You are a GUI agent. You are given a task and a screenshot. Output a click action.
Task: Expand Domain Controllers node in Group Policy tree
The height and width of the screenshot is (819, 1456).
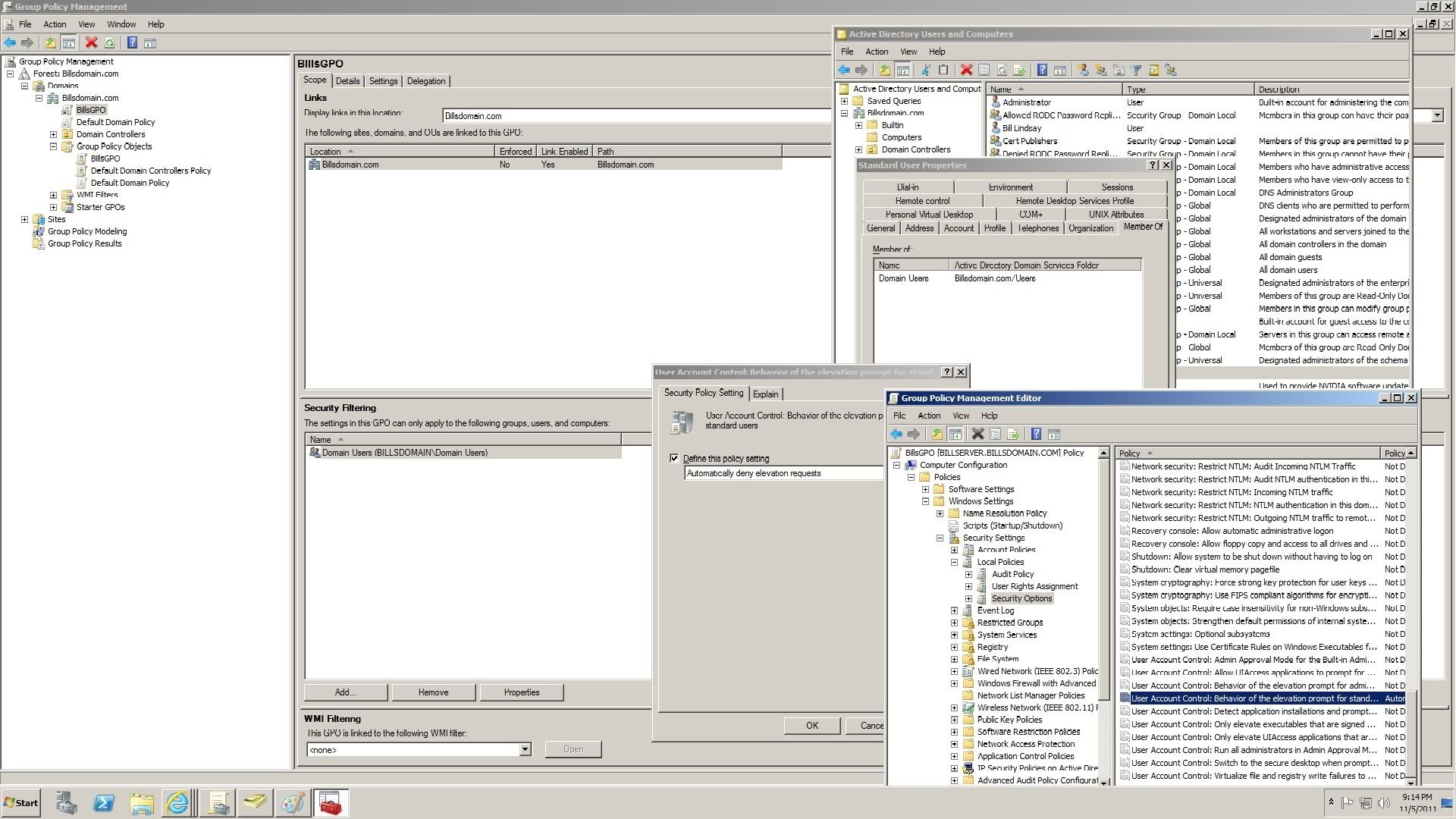pyautogui.click(x=54, y=134)
